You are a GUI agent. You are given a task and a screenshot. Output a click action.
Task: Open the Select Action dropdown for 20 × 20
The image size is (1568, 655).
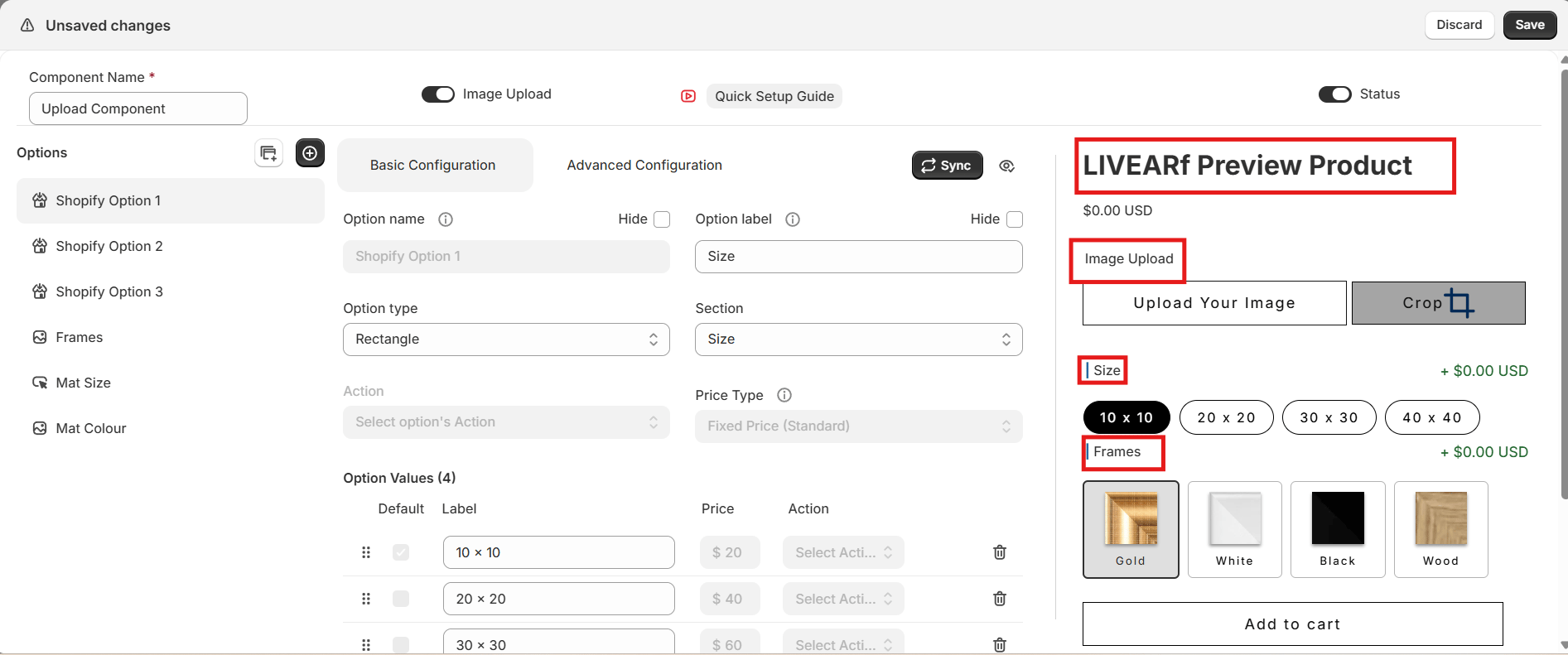click(x=843, y=599)
